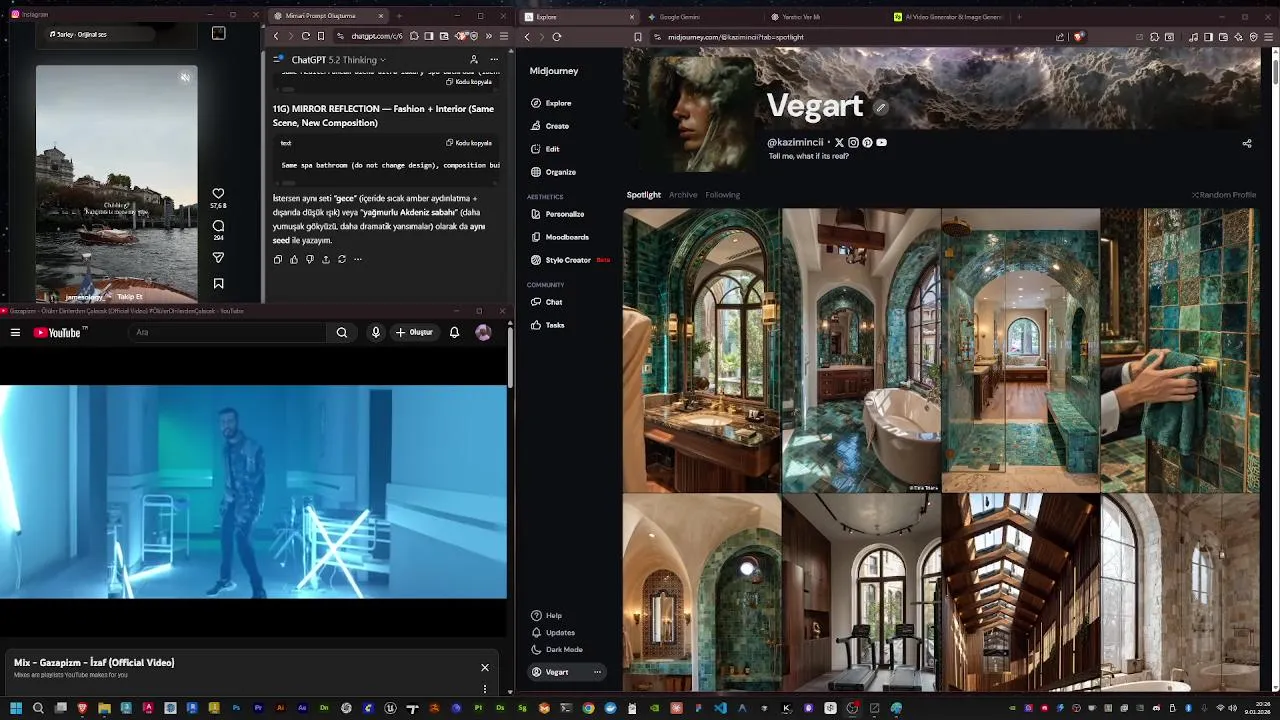Open more actions under ChatGPT response
The height and width of the screenshot is (720, 1280).
pos(358,259)
